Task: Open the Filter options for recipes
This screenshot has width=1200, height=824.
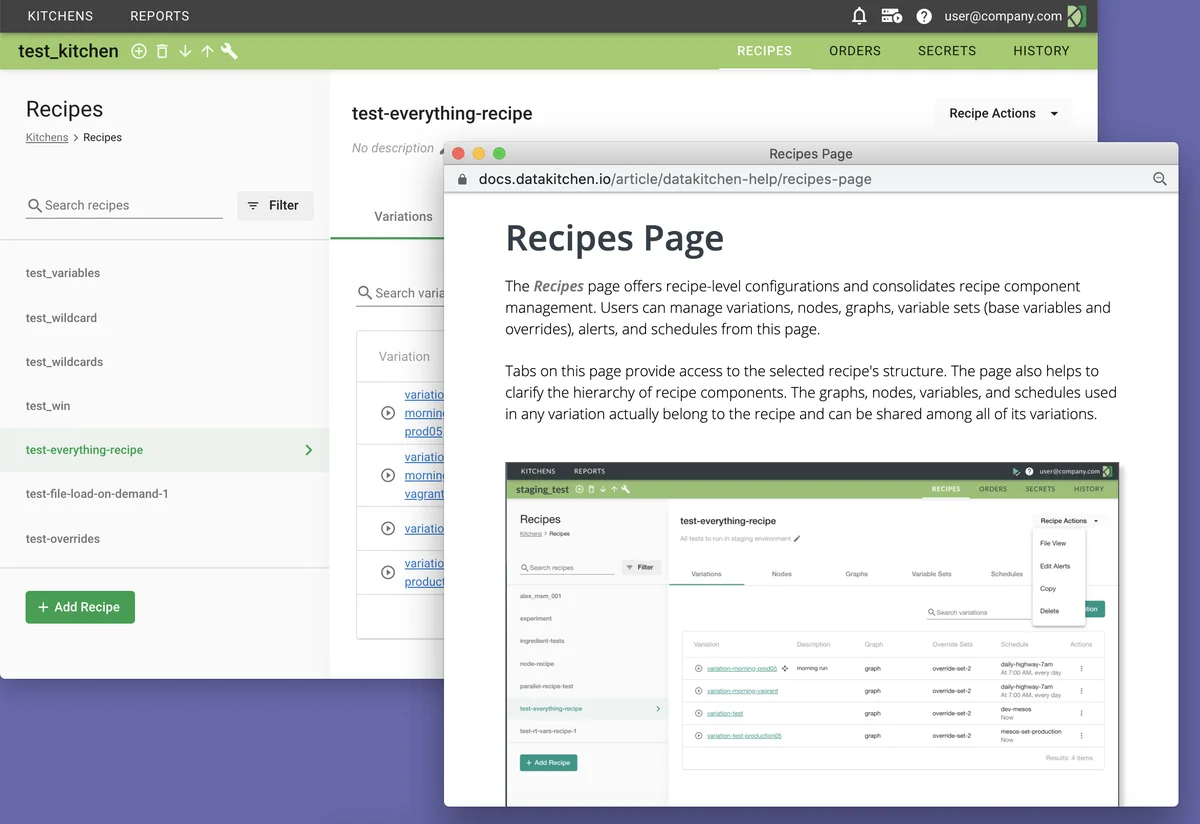Action: [x=275, y=205]
